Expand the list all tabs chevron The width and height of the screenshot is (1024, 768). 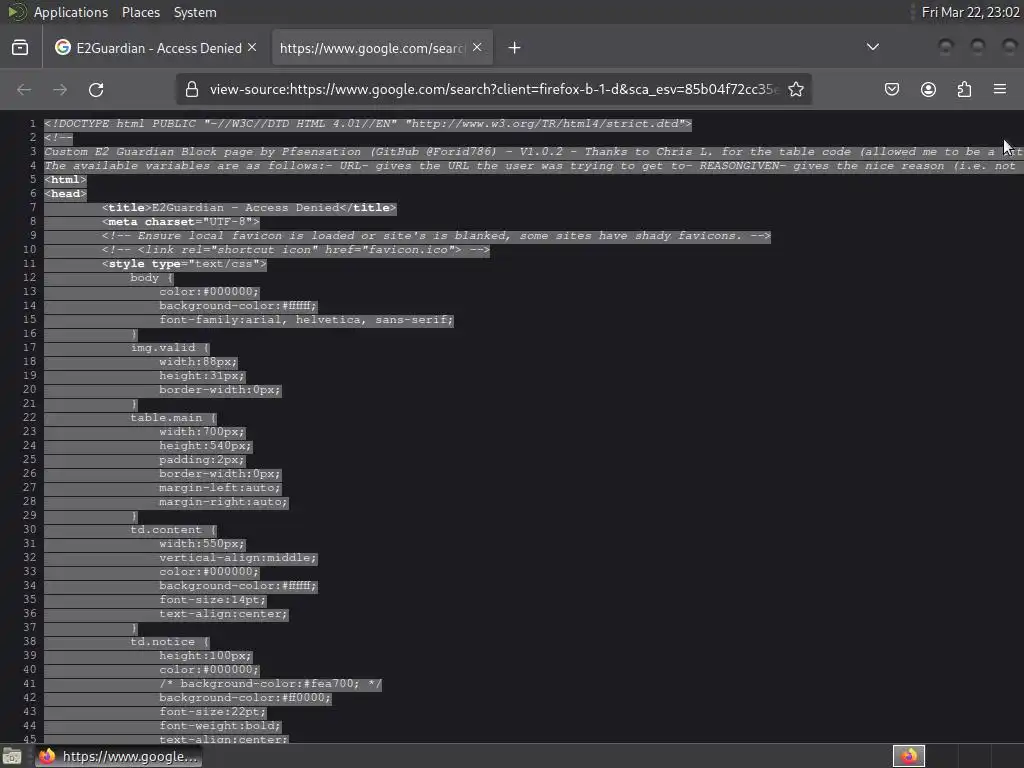[872, 47]
